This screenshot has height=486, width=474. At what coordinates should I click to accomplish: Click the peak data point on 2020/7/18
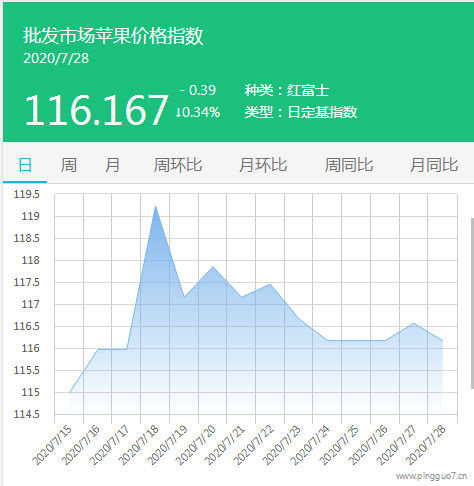155,206
